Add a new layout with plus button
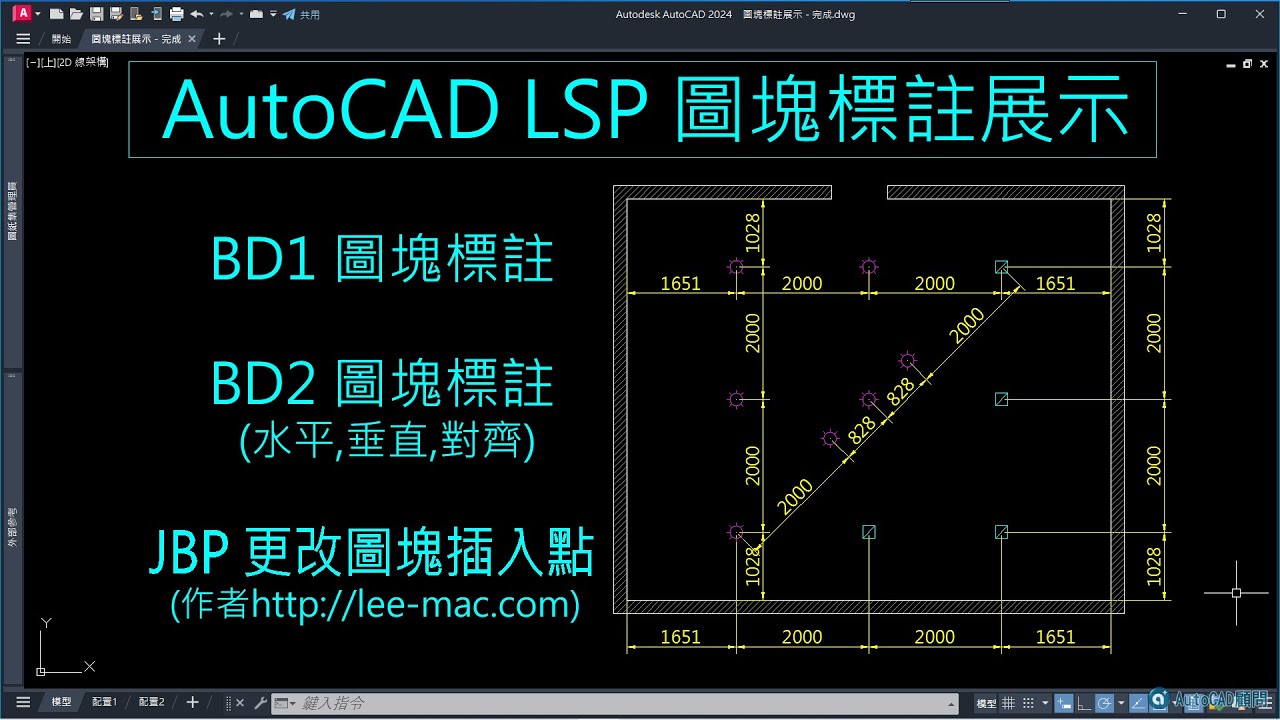Screen dimensions: 1280x720 (x=193, y=702)
